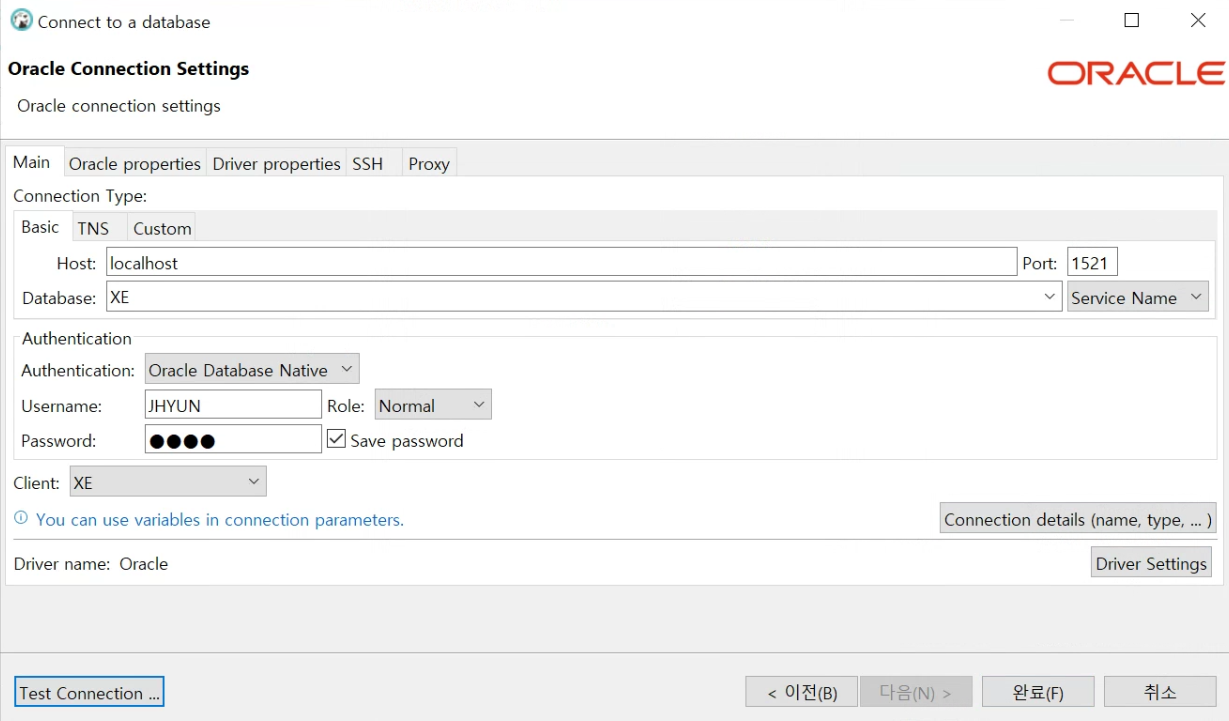Open the Service Name type dropdown
The height and width of the screenshot is (721, 1229).
click(1138, 297)
